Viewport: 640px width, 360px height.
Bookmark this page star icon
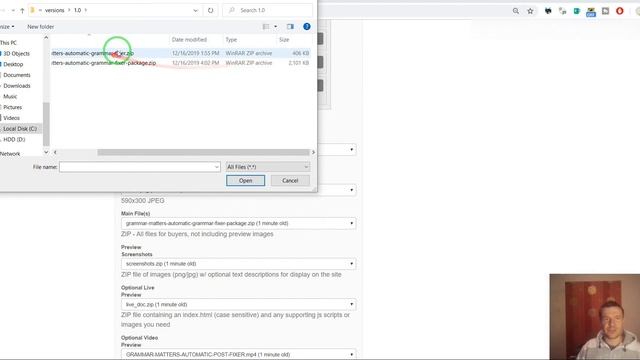[x=530, y=11]
